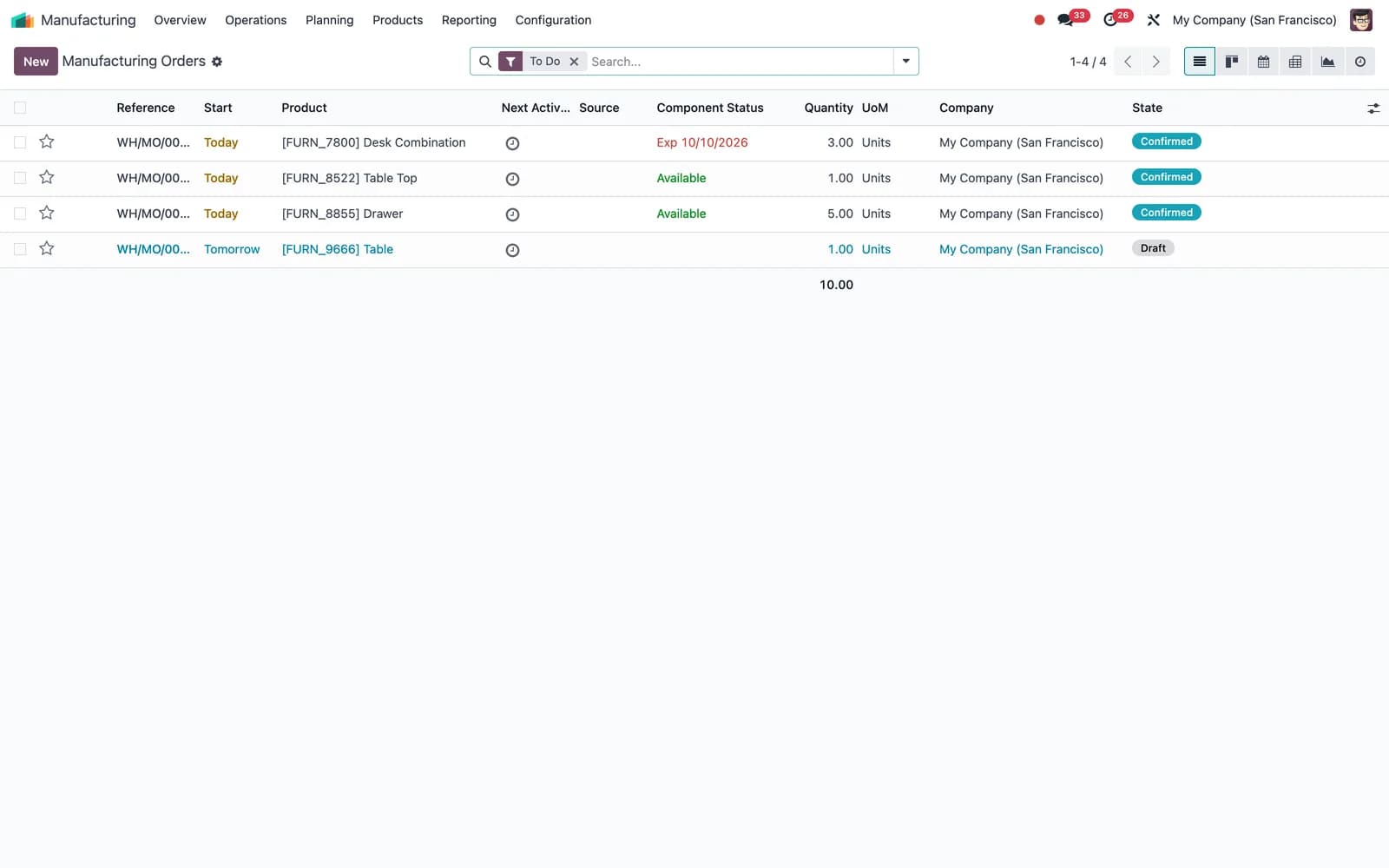This screenshot has width=1389, height=868.
Task: Switch to pivot view
Action: 1295,62
